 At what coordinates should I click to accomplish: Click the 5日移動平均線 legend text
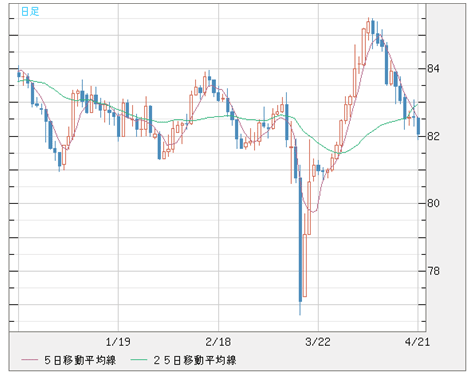click(x=80, y=360)
